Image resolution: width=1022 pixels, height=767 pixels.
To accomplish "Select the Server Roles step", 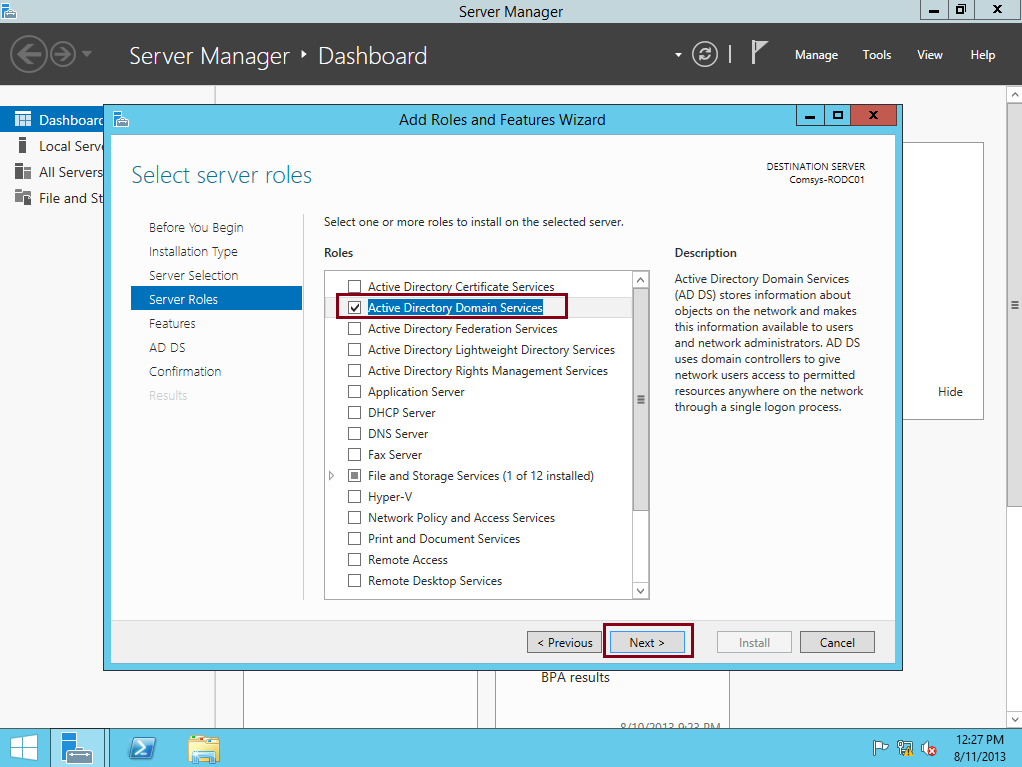I will tap(216, 298).
